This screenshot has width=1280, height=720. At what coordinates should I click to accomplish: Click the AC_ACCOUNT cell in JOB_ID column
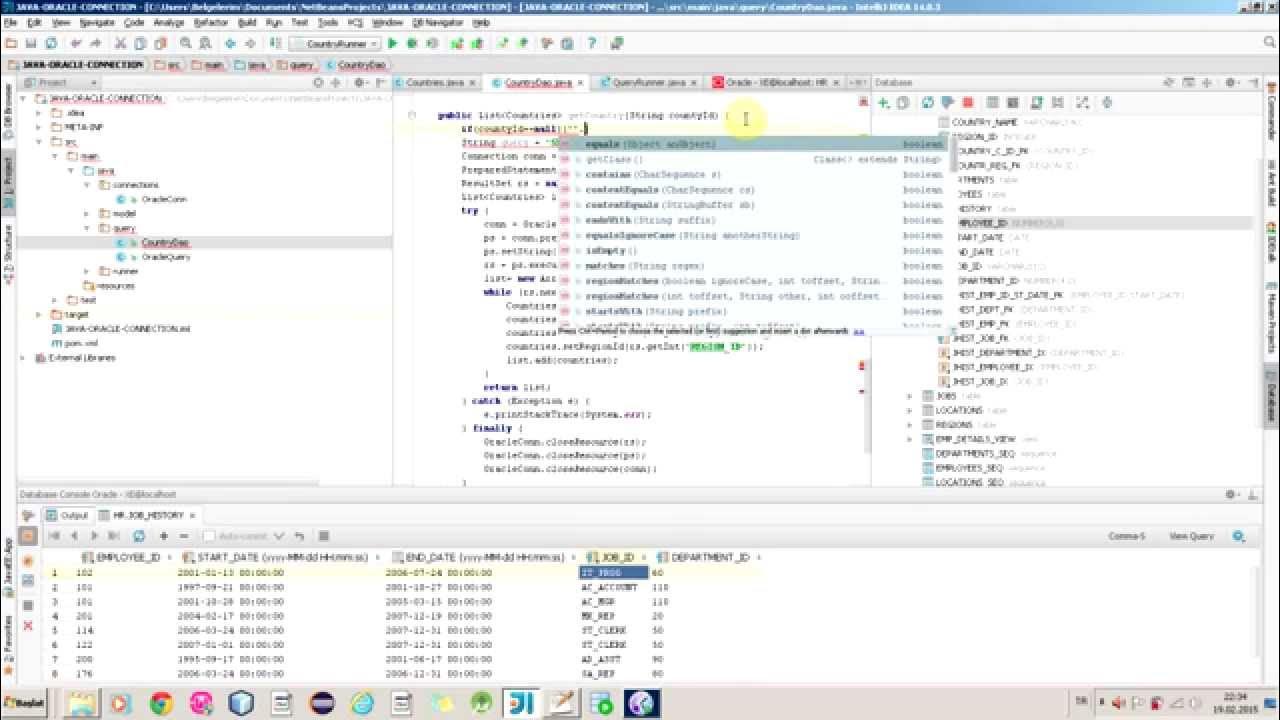[x=609, y=587]
